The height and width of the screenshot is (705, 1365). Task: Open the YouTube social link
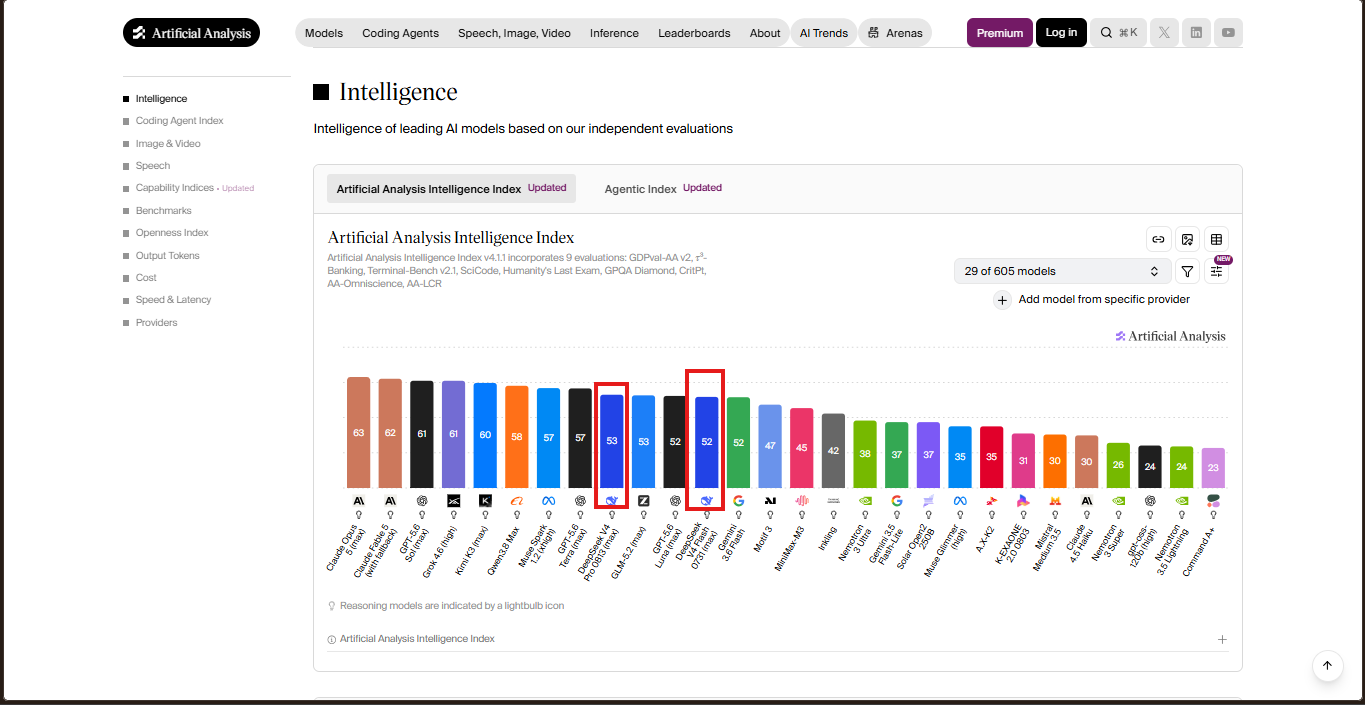[x=1228, y=33]
